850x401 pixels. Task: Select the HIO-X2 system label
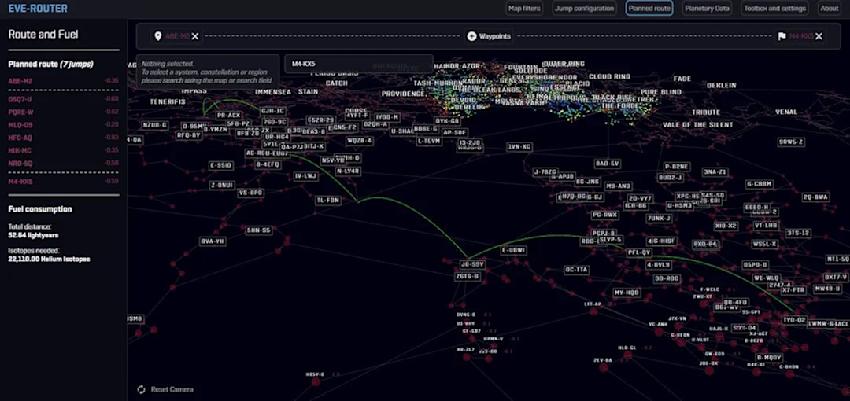coord(725,225)
